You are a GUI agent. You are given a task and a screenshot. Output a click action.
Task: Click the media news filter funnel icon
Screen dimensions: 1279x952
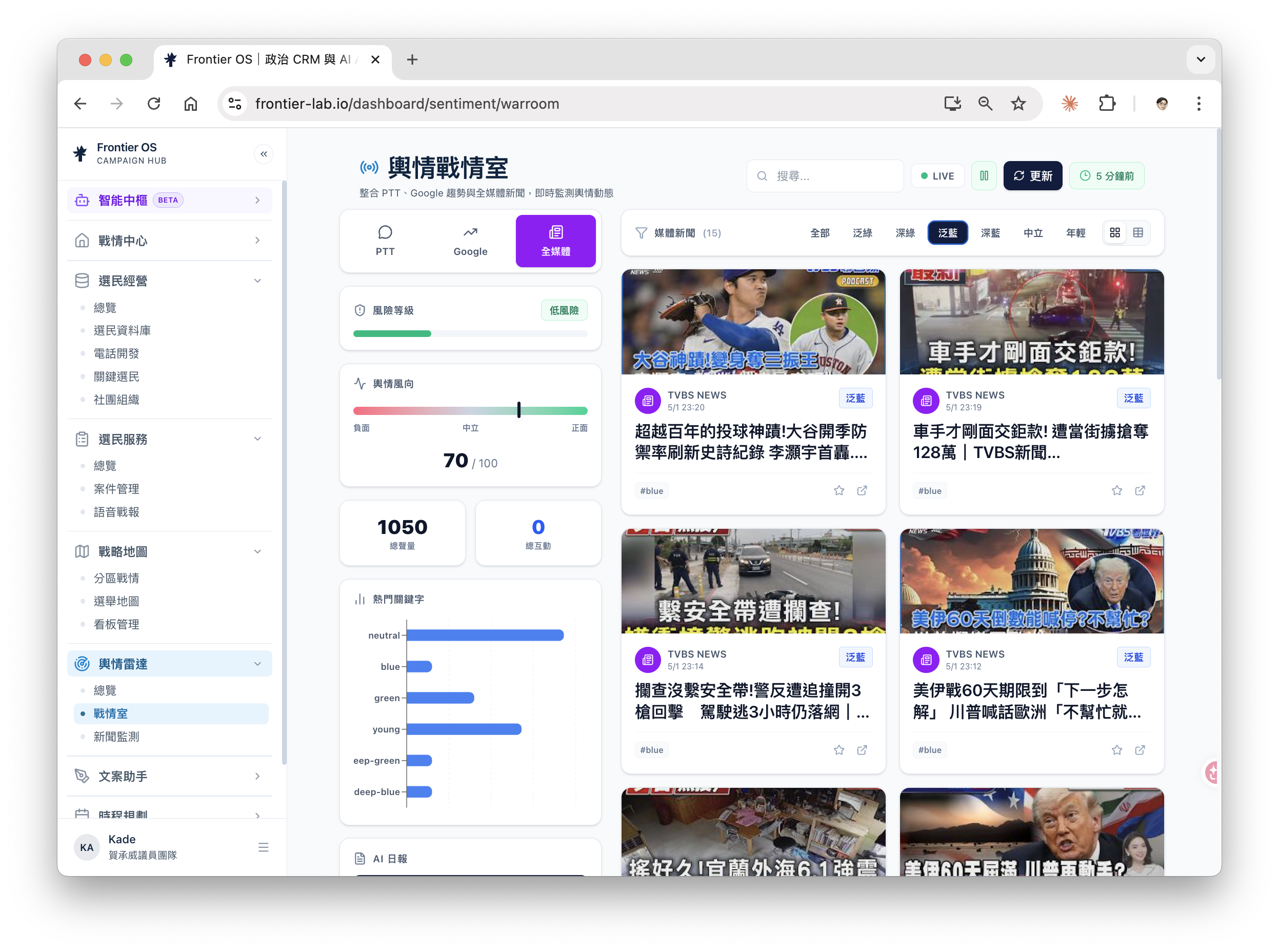point(641,233)
